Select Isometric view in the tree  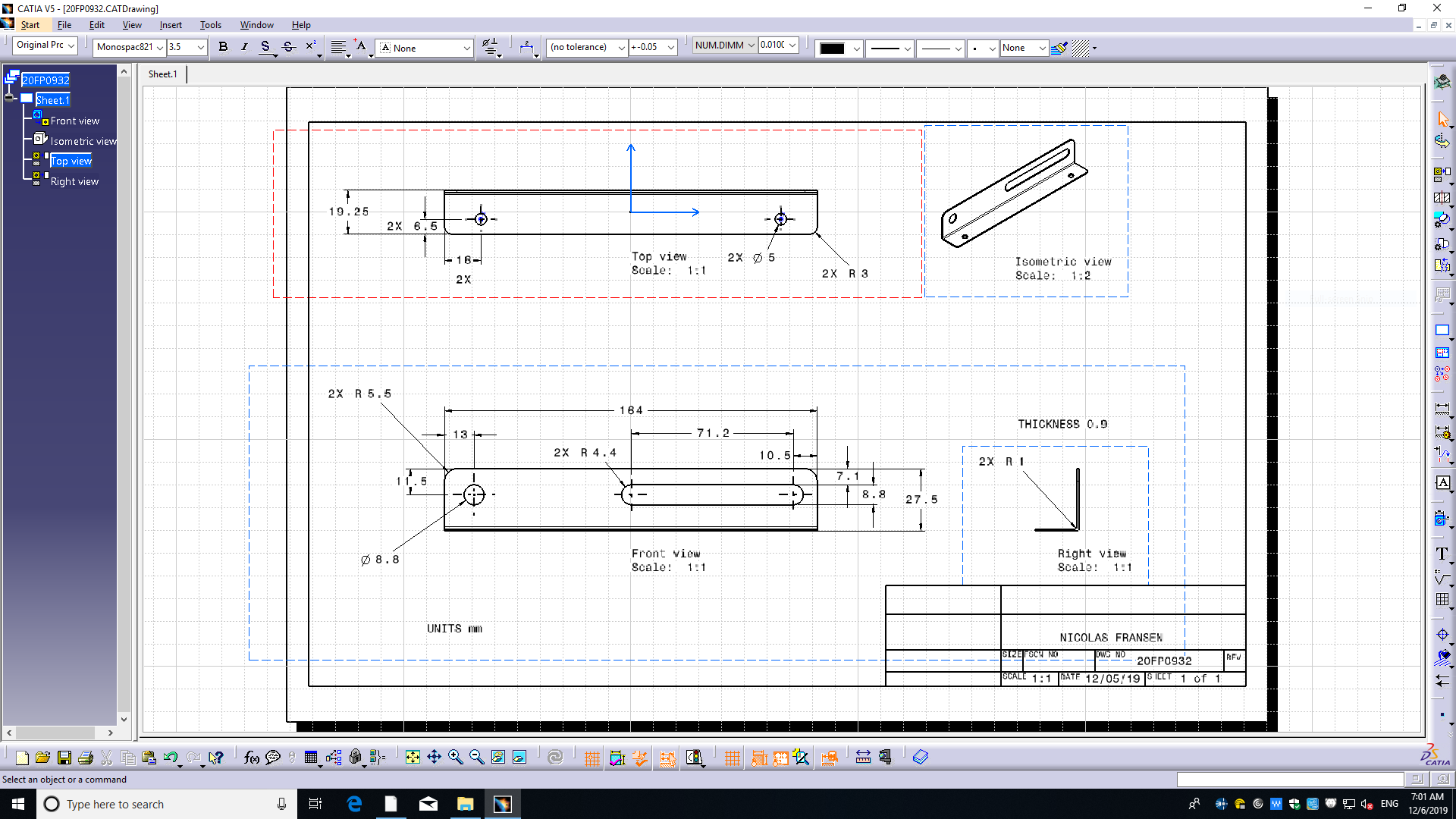pyautogui.click(x=83, y=141)
